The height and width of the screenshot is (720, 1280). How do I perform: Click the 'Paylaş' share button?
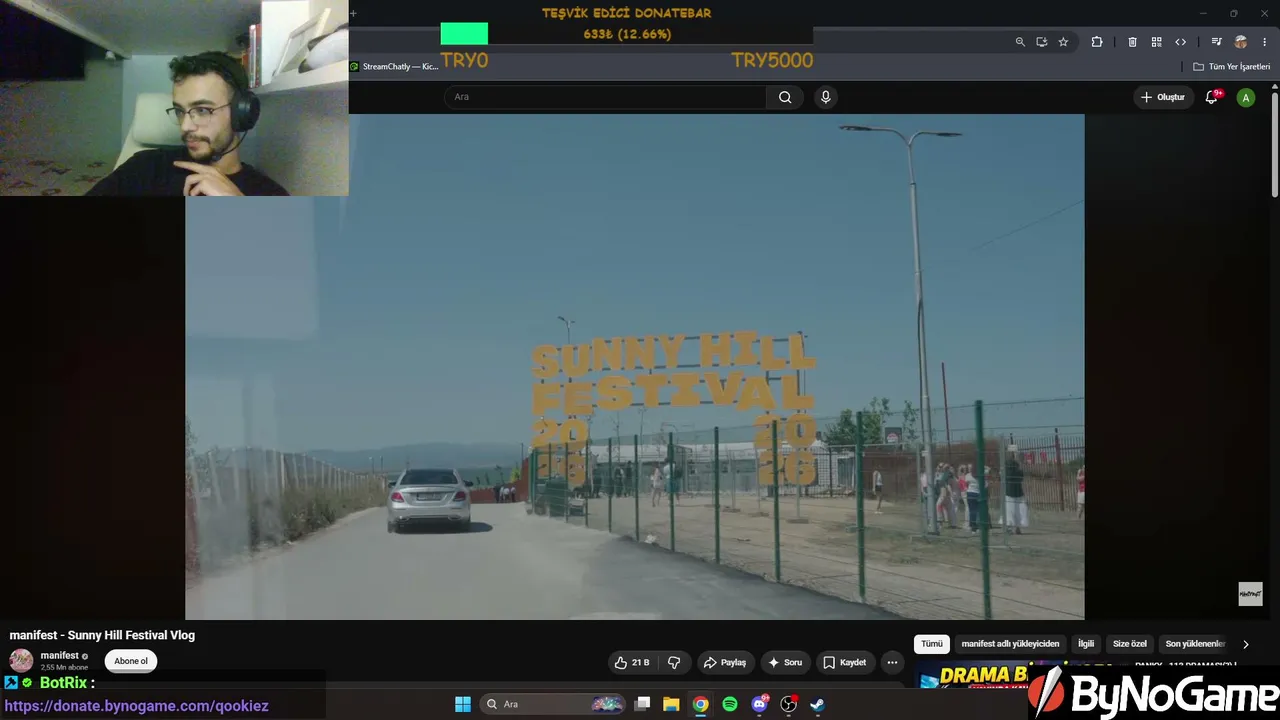pyautogui.click(x=725, y=662)
